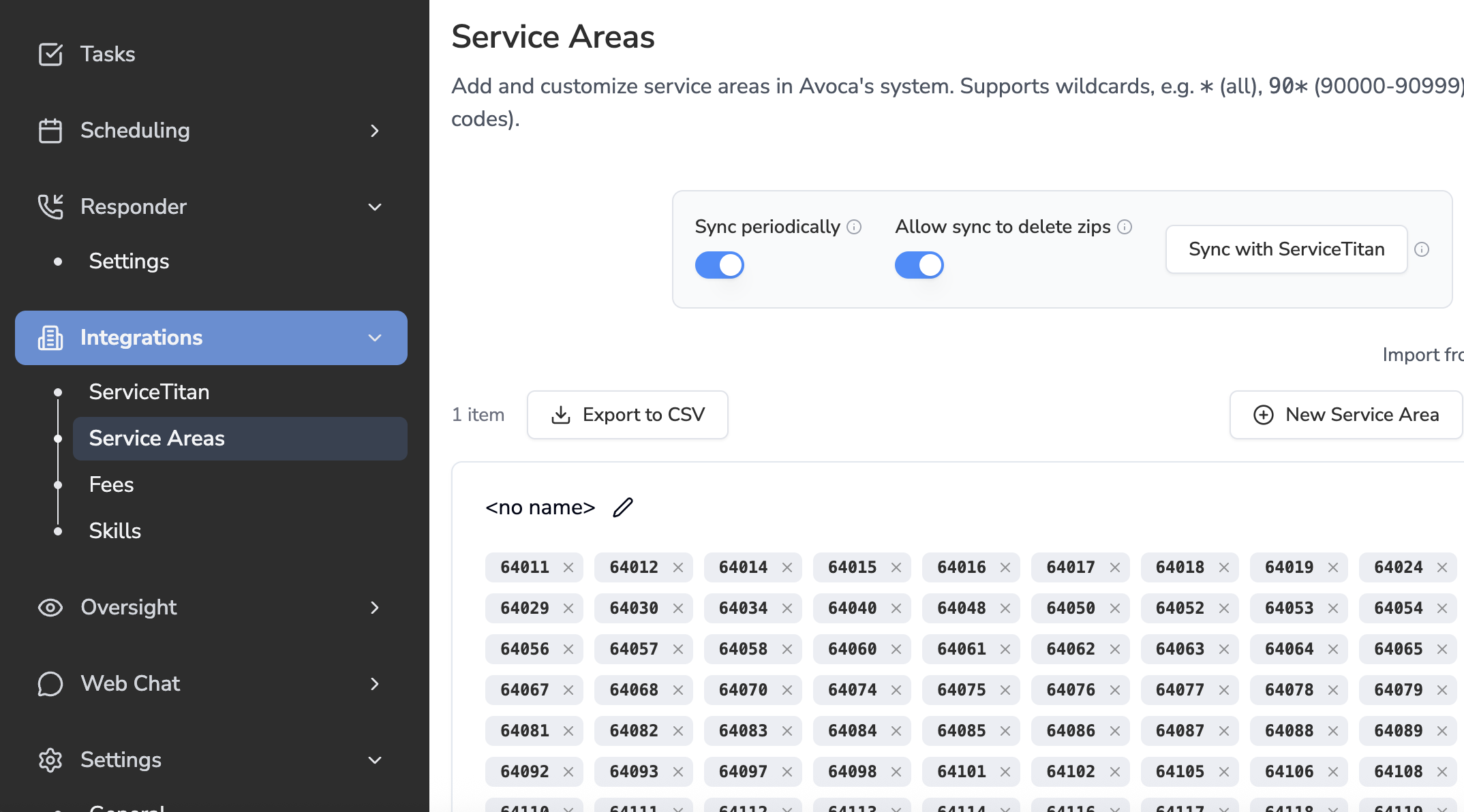Viewport: 1464px width, 812px height.
Task: Click info icon beside Allow sync to delete zips
Action: pos(1125,227)
